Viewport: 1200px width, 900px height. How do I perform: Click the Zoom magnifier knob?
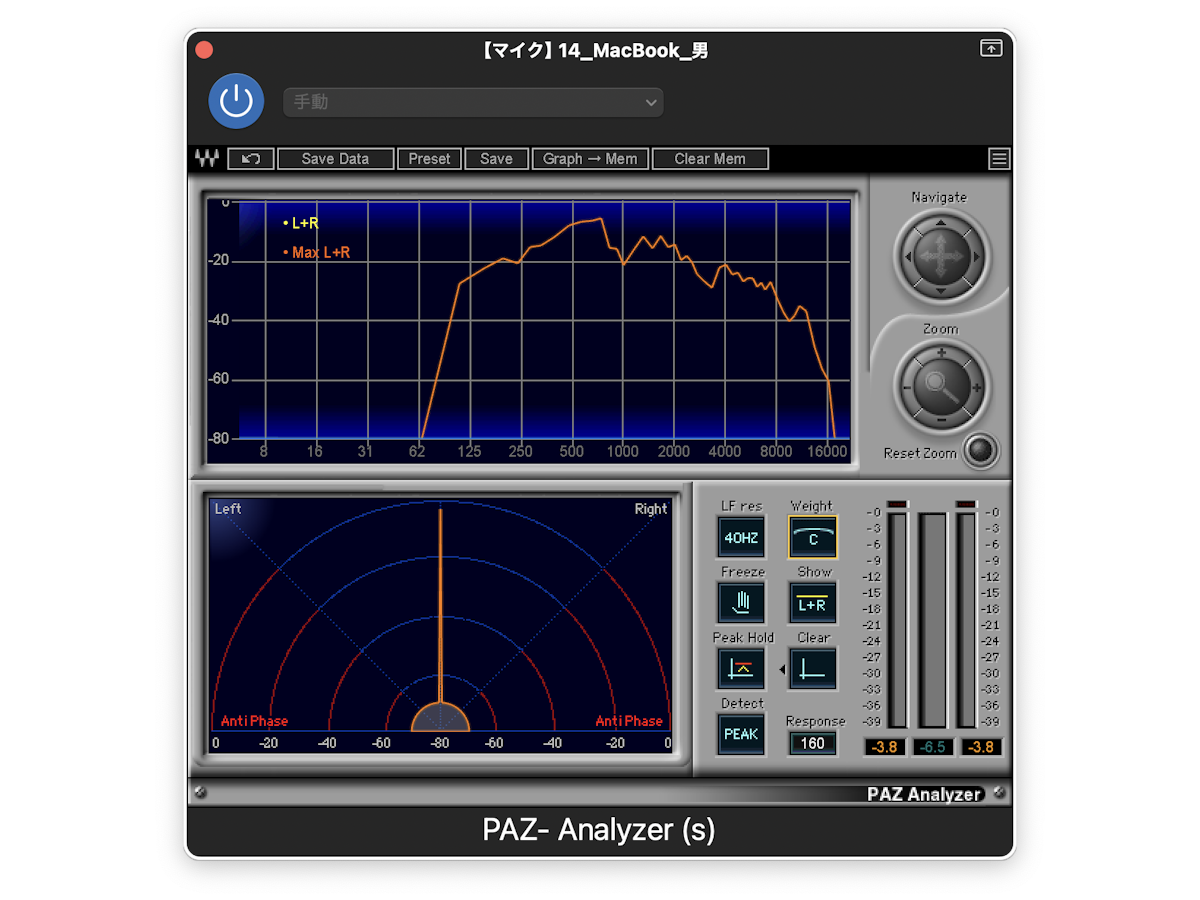[x=940, y=386]
